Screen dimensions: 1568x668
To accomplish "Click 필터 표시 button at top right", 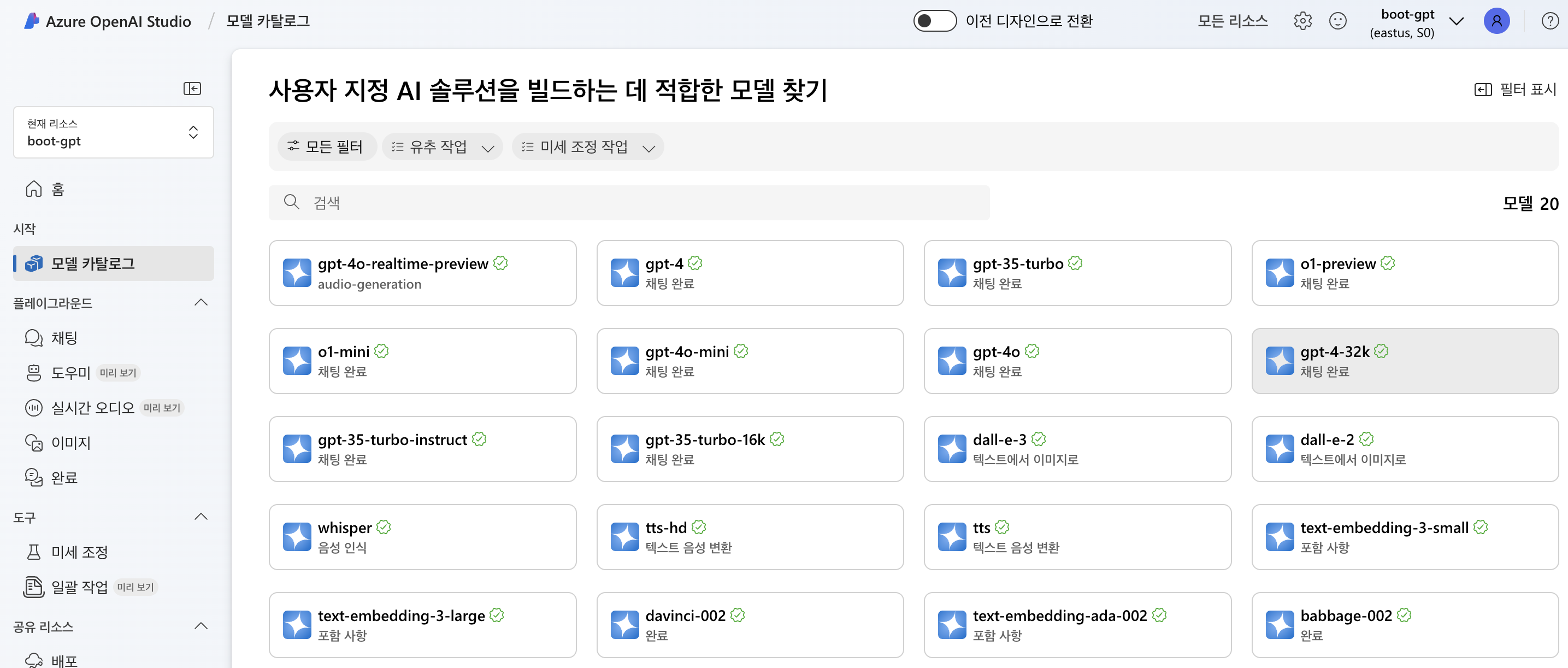I will (1515, 90).
